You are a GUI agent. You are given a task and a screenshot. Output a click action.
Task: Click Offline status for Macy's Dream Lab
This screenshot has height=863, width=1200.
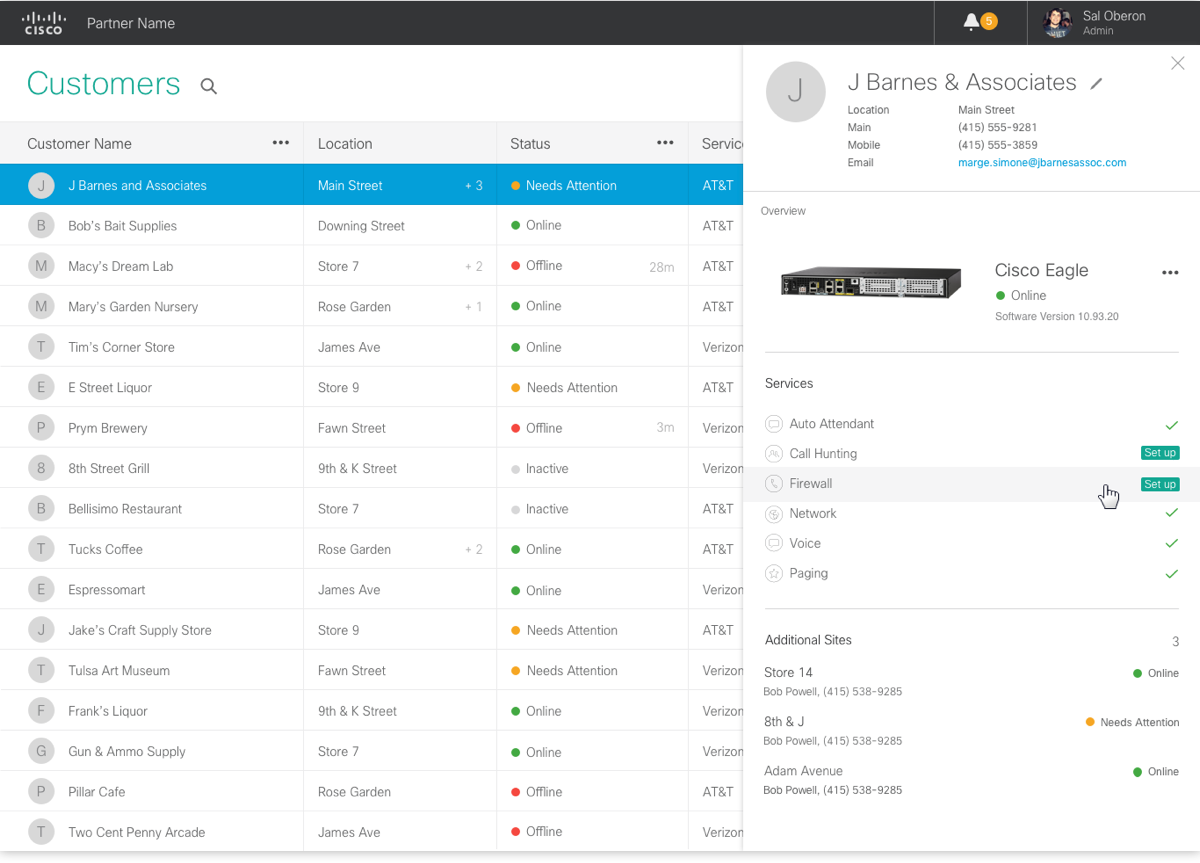coord(537,266)
